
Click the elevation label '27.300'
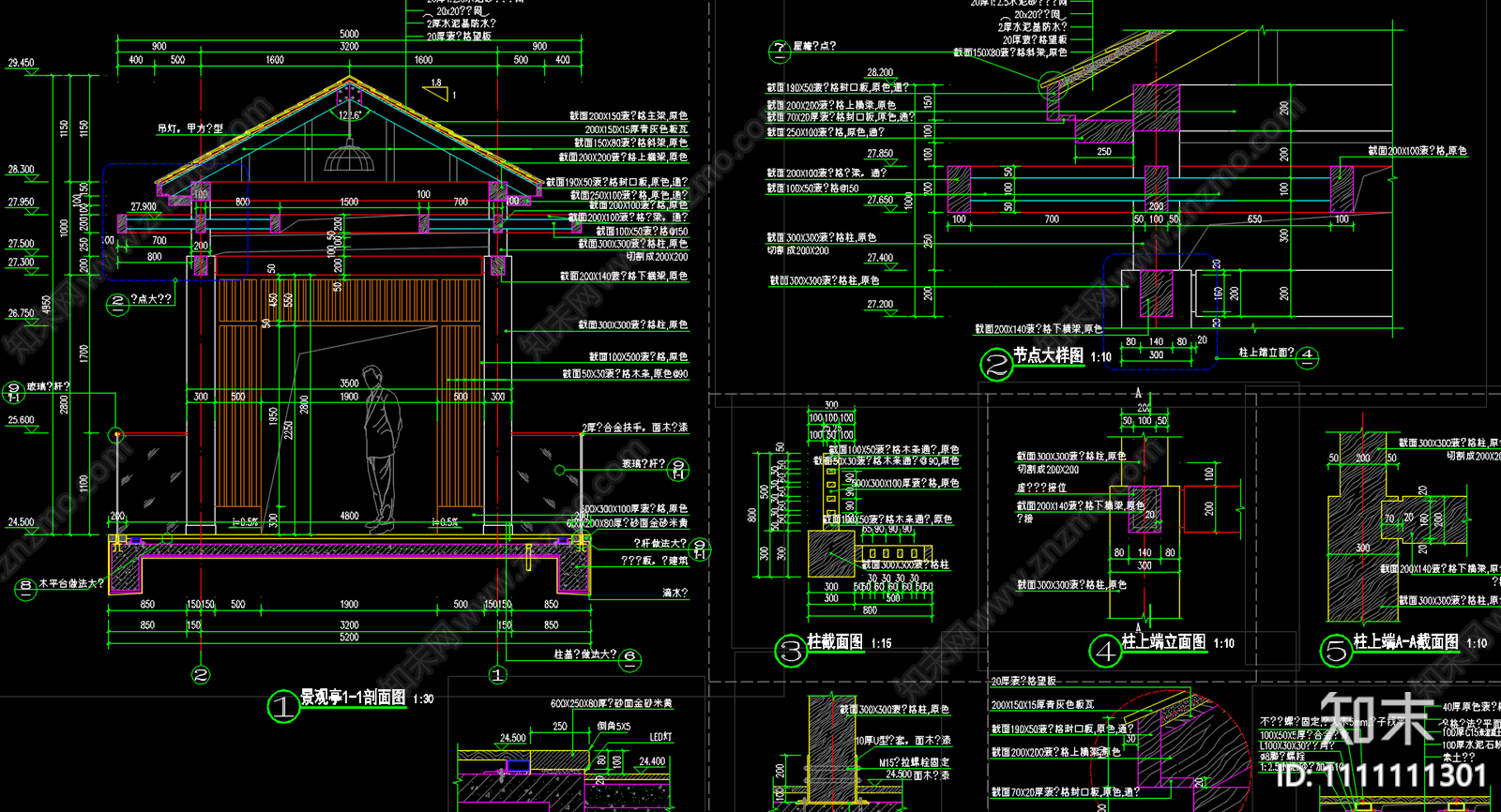[21, 263]
